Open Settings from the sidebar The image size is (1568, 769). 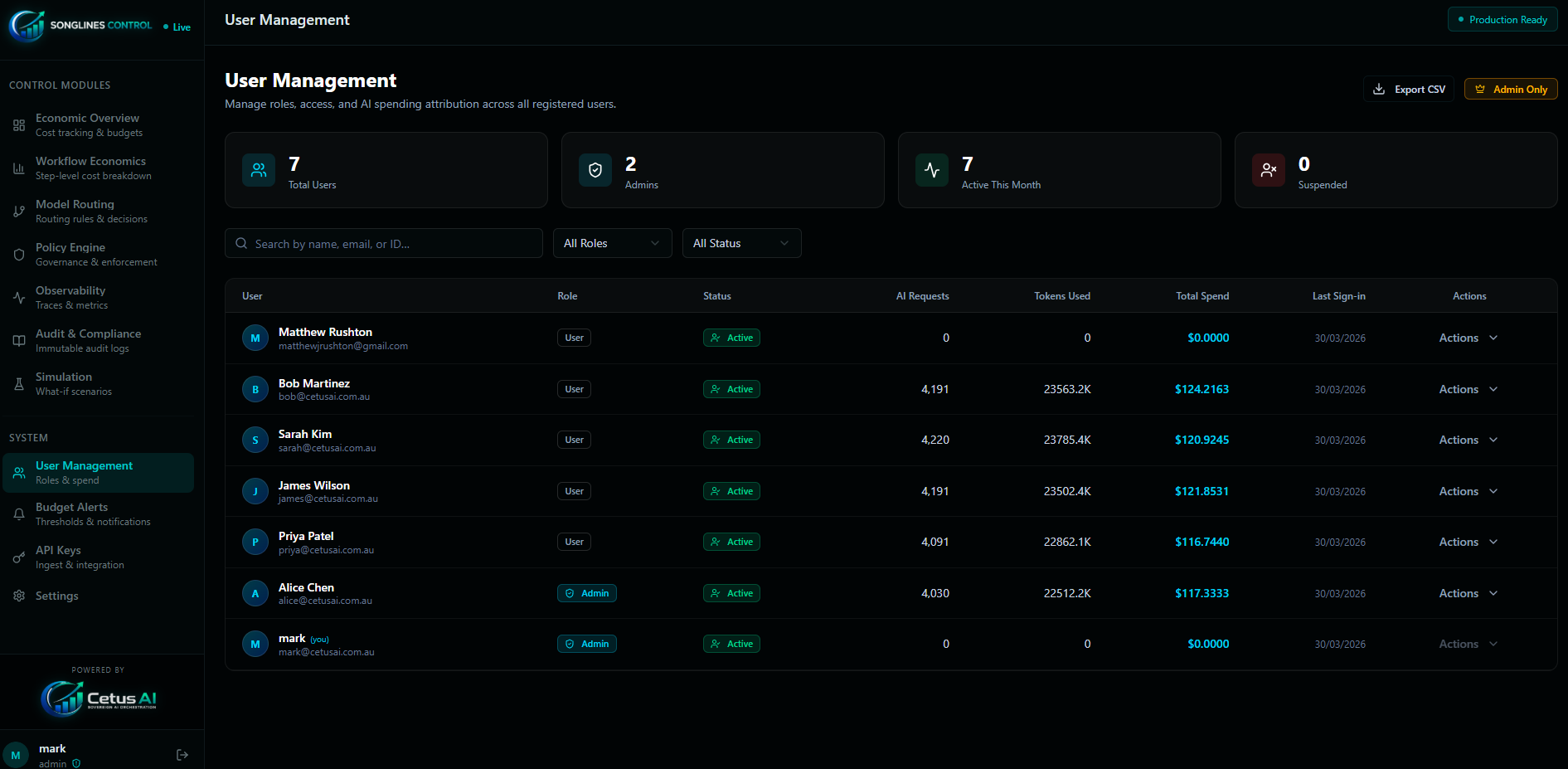(57, 595)
